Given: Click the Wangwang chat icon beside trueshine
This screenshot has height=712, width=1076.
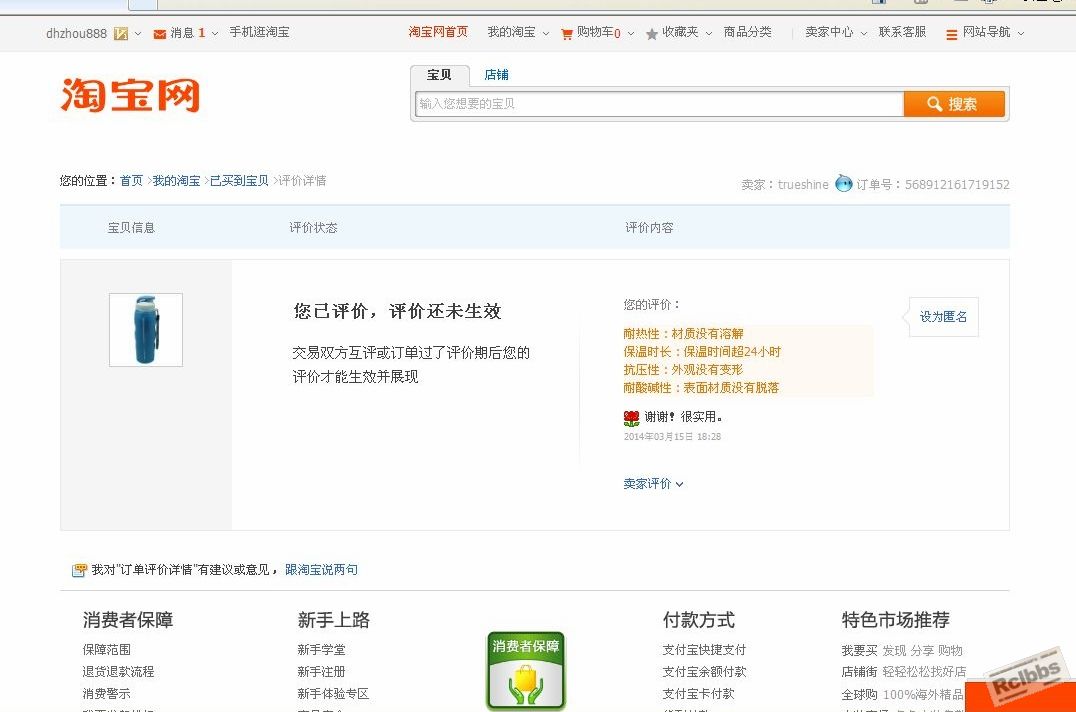Looking at the screenshot, I should (843, 183).
